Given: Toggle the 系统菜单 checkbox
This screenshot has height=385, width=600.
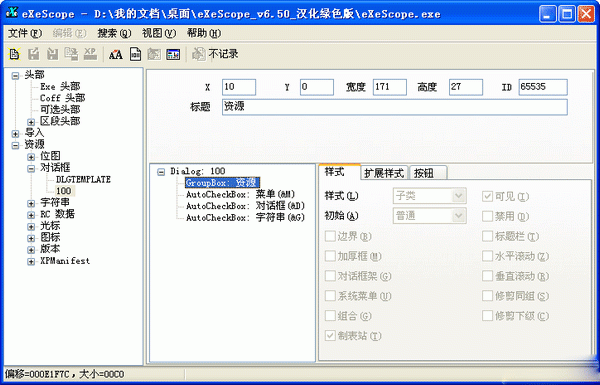Looking at the screenshot, I should (330, 296).
